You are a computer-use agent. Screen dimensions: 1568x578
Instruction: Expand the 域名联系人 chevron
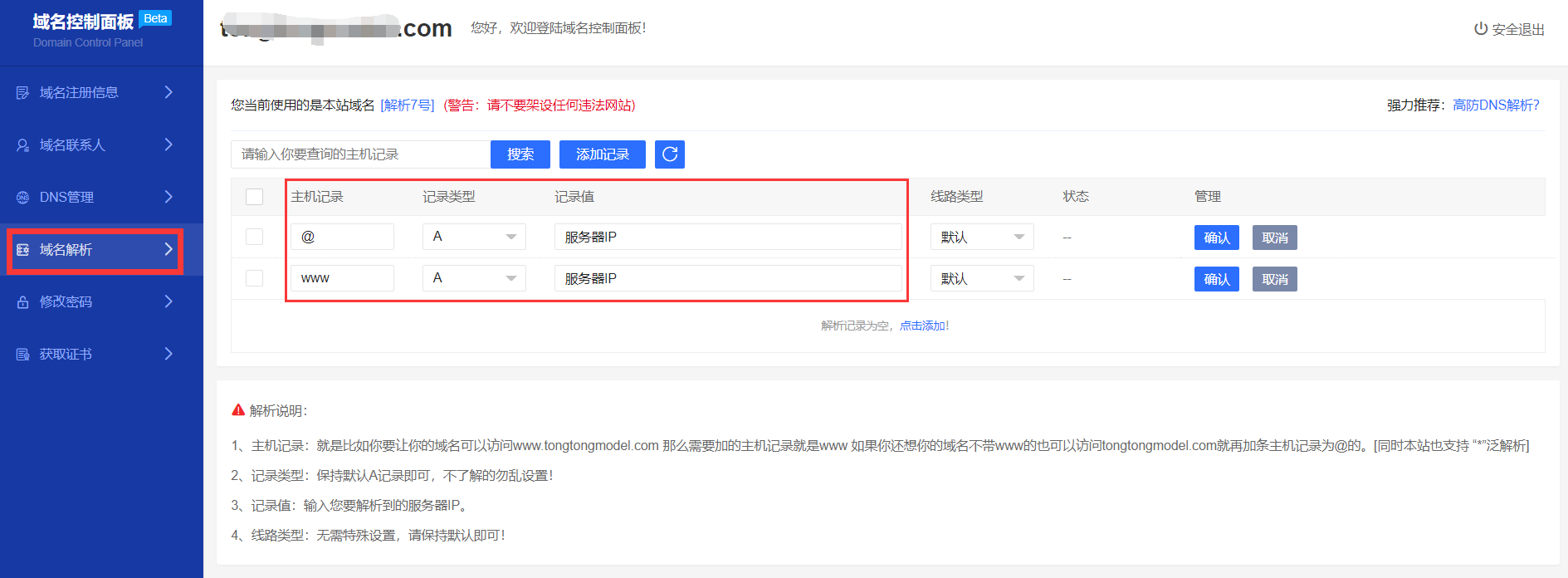point(169,144)
